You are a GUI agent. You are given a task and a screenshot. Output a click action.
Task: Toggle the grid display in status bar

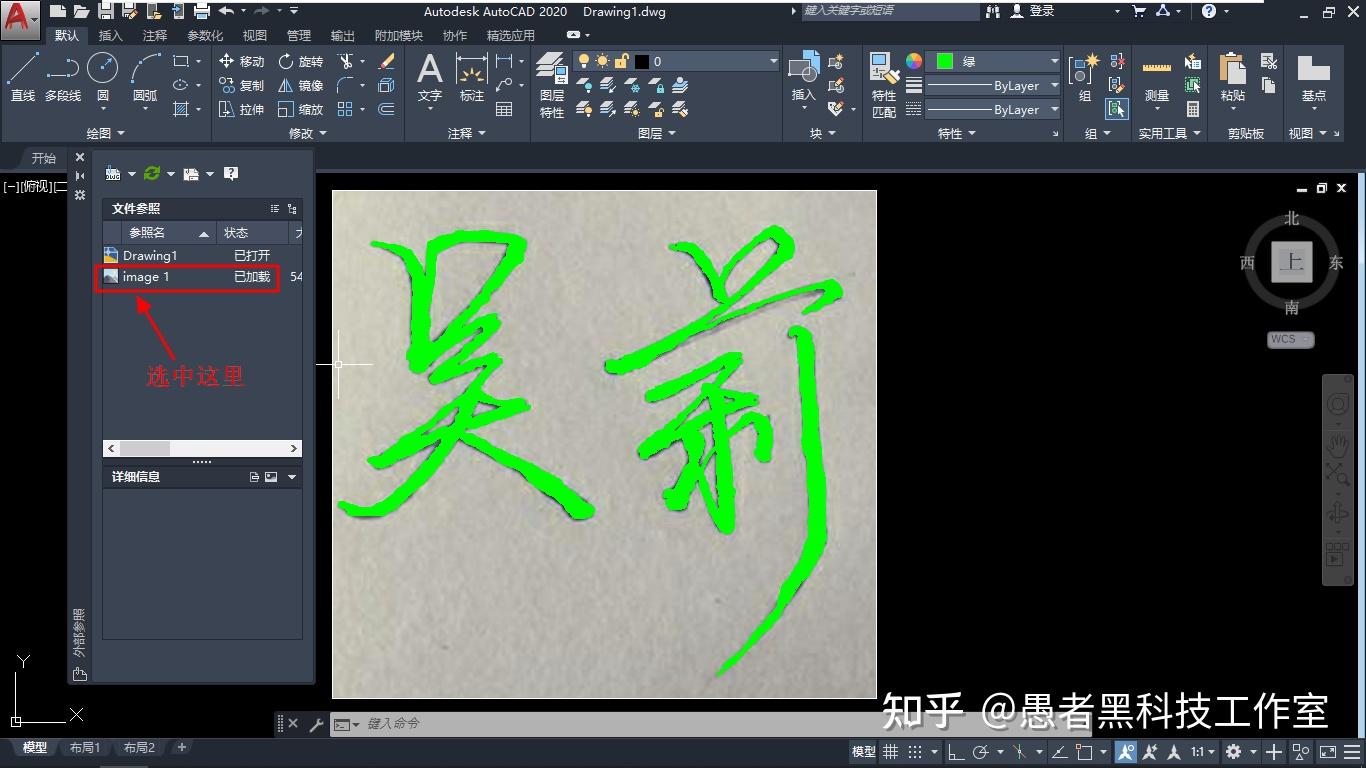pyautogui.click(x=890, y=751)
